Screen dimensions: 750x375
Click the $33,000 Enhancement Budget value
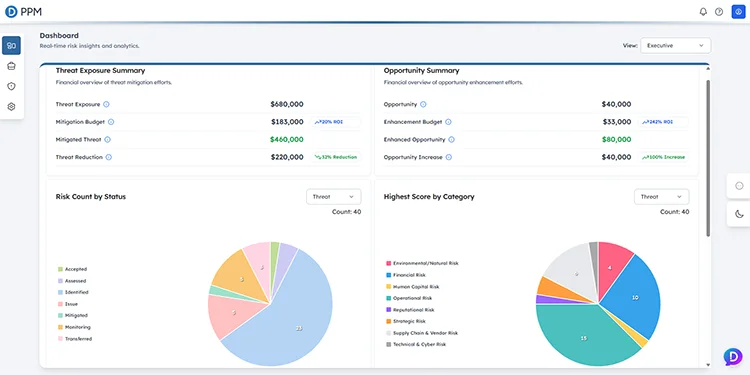pos(617,122)
